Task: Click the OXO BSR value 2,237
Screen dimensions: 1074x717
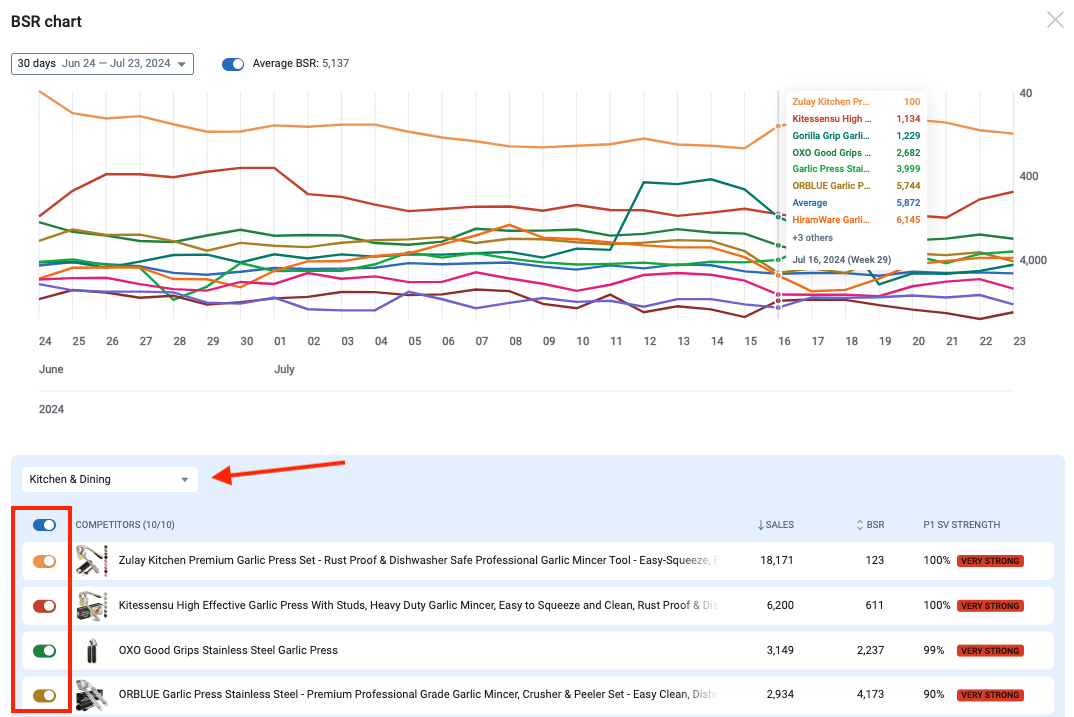Action: pos(871,650)
